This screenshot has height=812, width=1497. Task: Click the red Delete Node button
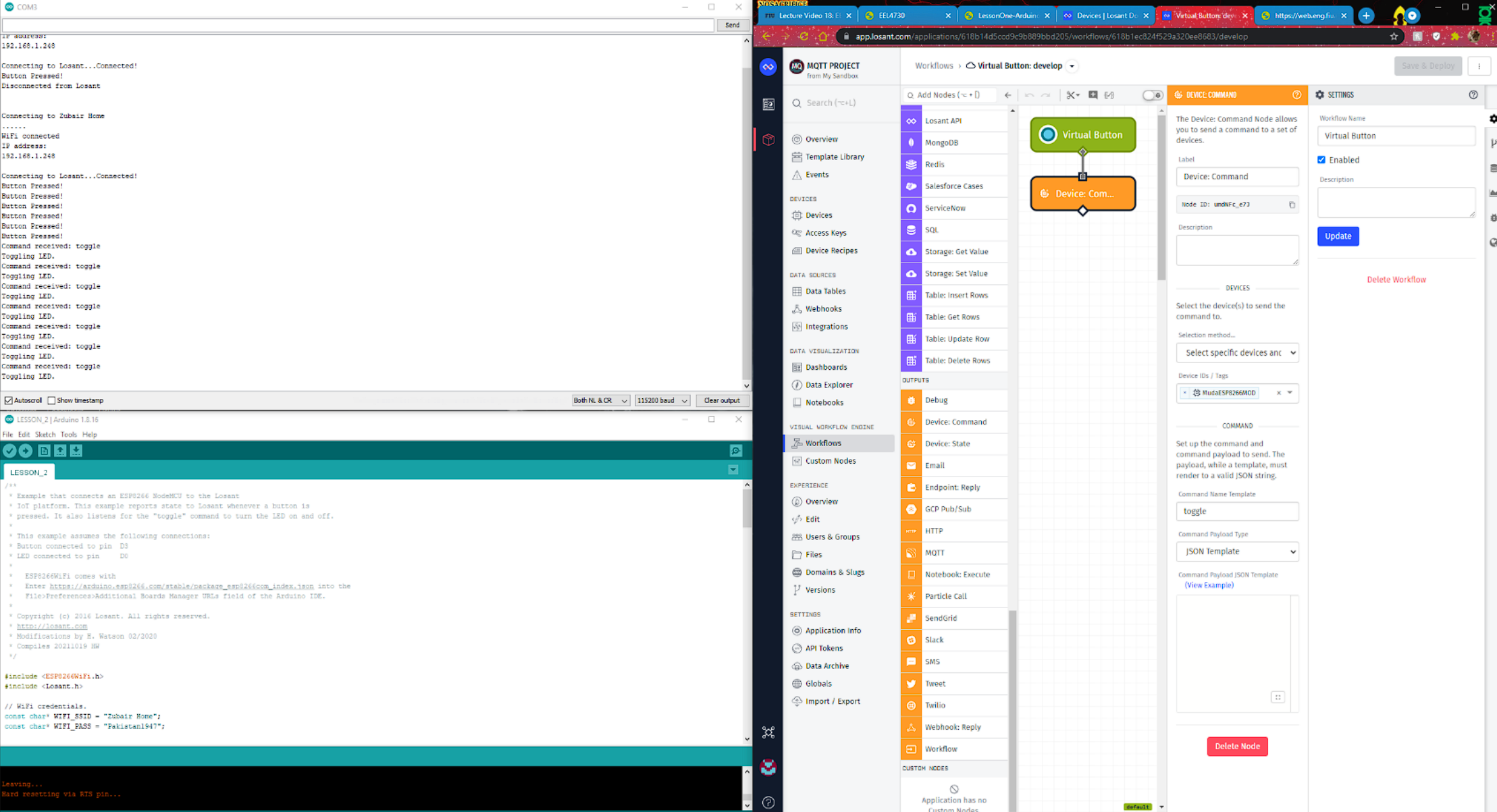pyautogui.click(x=1237, y=747)
